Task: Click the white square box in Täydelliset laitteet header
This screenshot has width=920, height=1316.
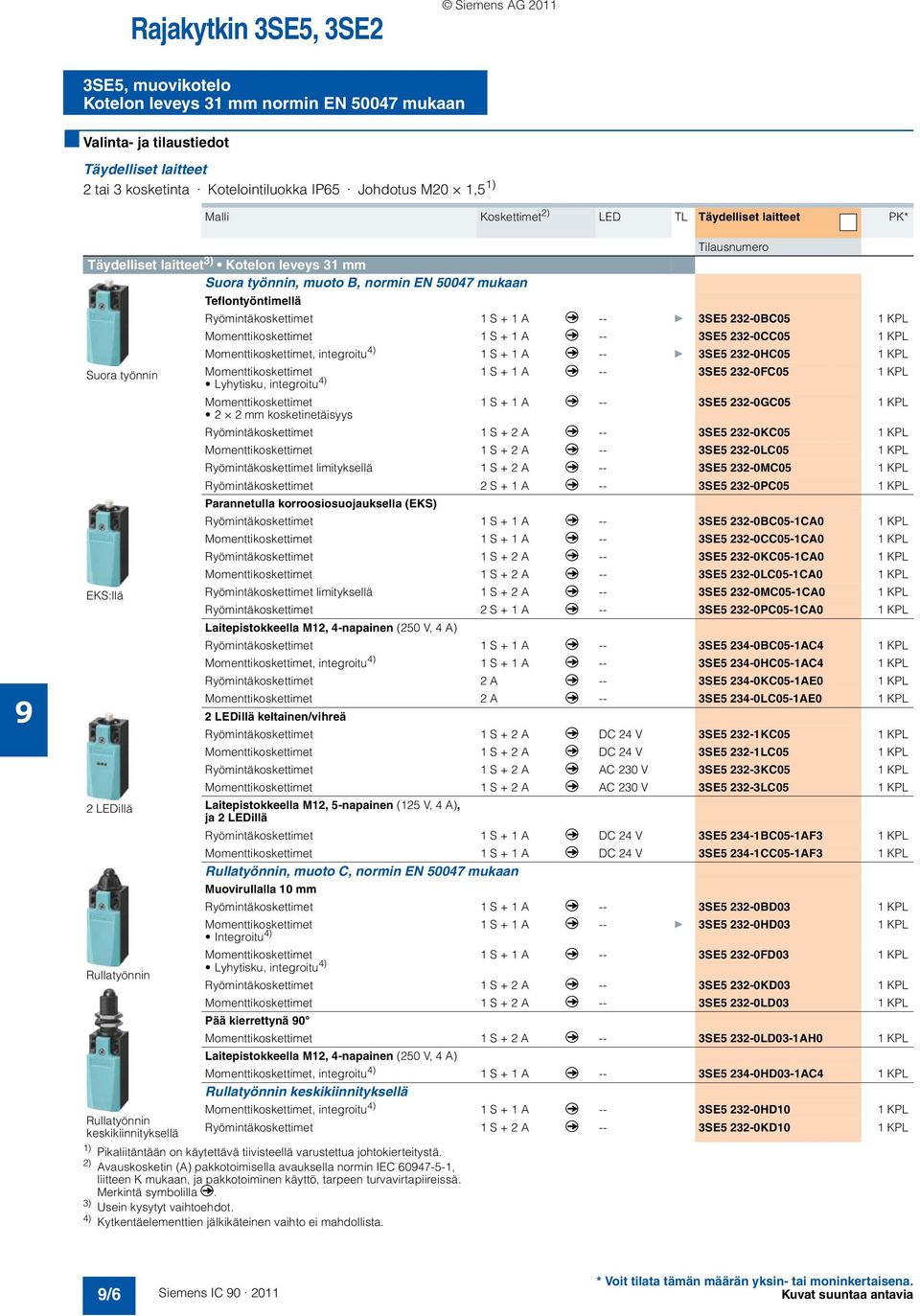Action: click(x=848, y=221)
